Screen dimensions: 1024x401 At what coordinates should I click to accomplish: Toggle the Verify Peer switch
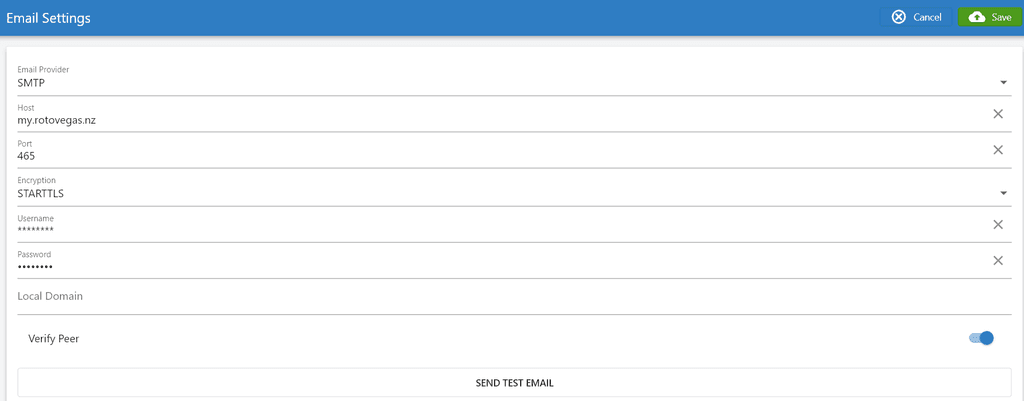pyautogui.click(x=981, y=338)
